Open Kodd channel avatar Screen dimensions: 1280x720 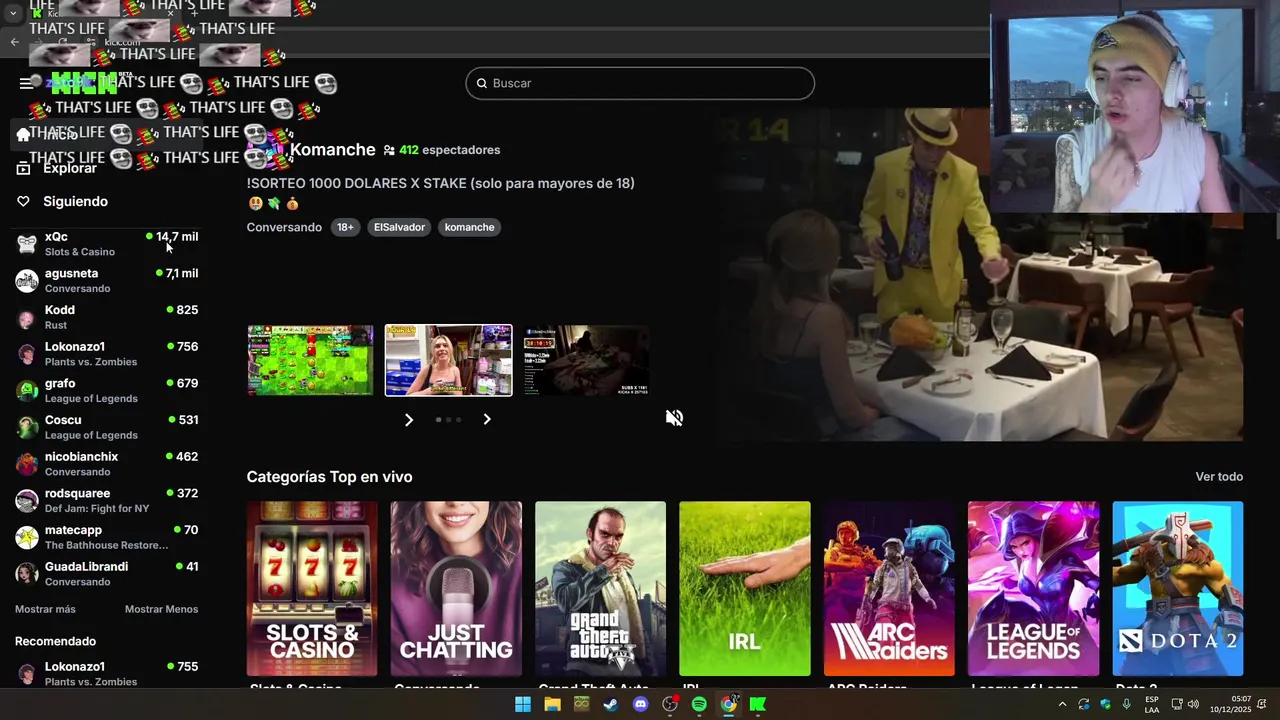pyautogui.click(x=27, y=317)
